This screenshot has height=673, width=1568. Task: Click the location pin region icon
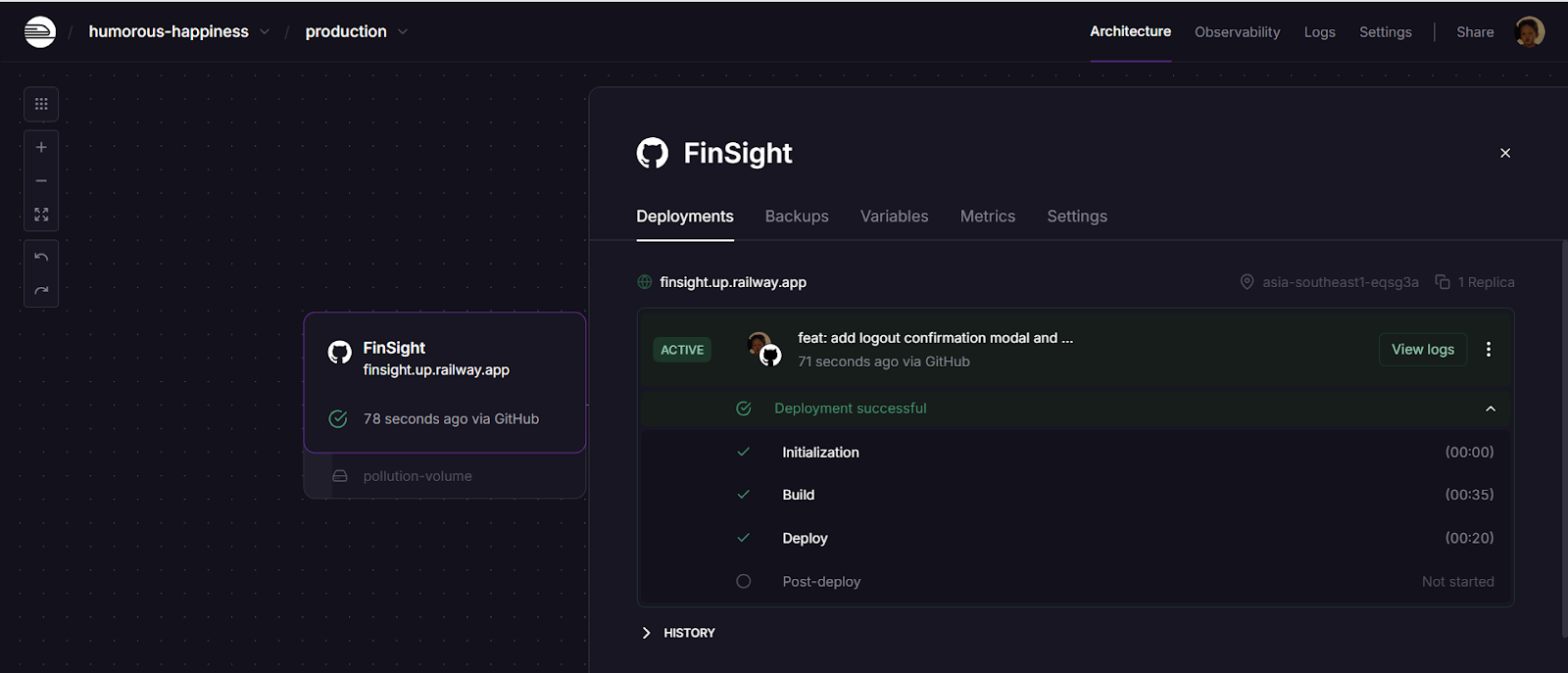(x=1247, y=282)
